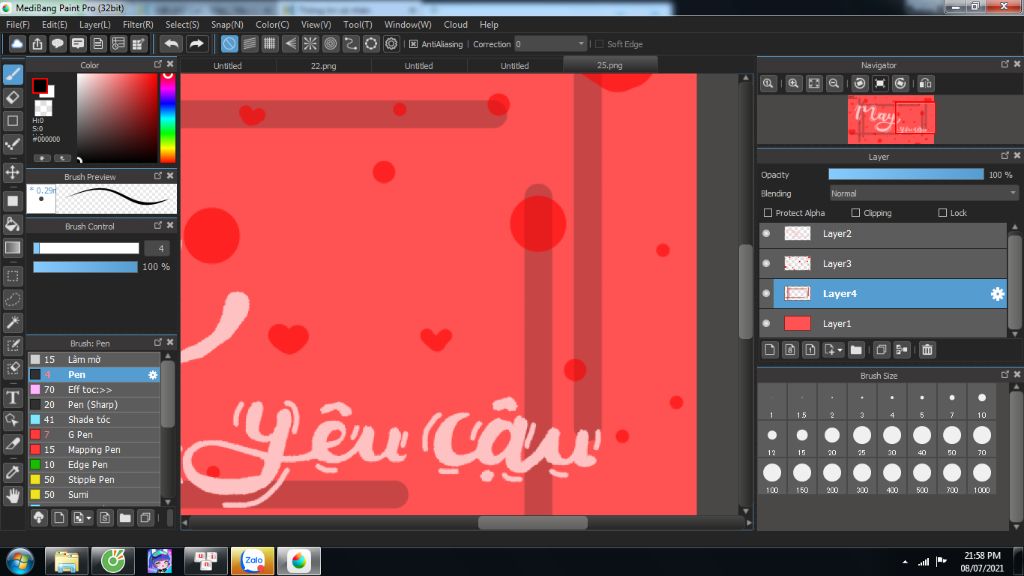Enable Clipping checkbox
1024x576 pixels.
(856, 213)
